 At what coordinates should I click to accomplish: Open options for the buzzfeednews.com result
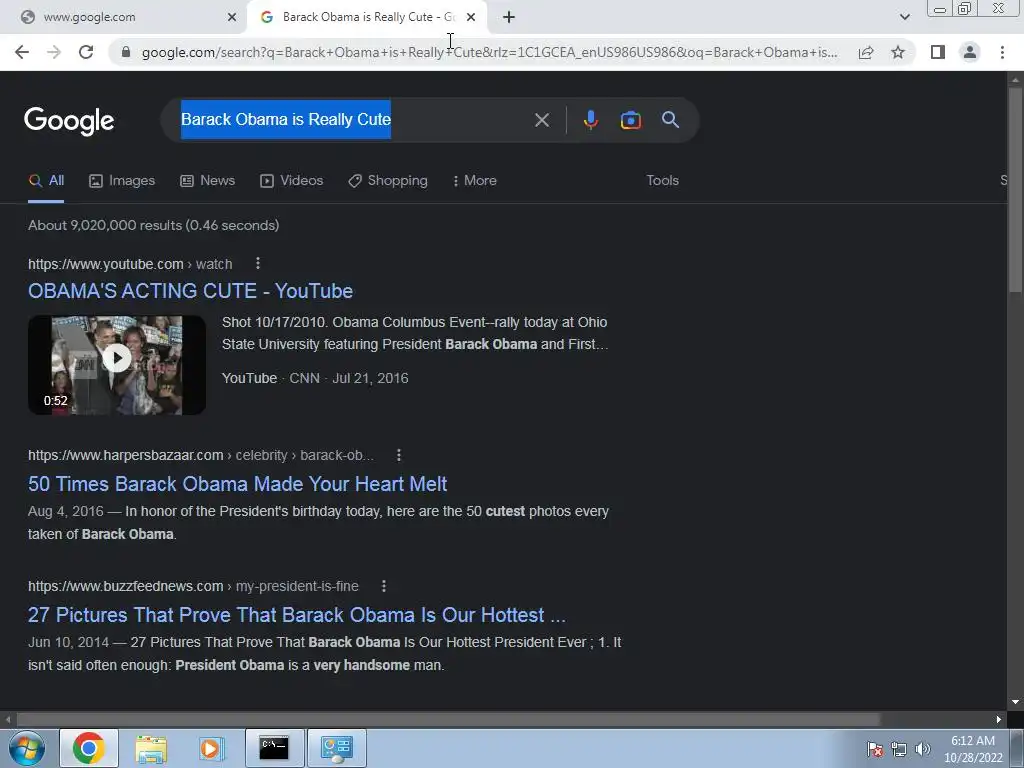click(x=384, y=586)
